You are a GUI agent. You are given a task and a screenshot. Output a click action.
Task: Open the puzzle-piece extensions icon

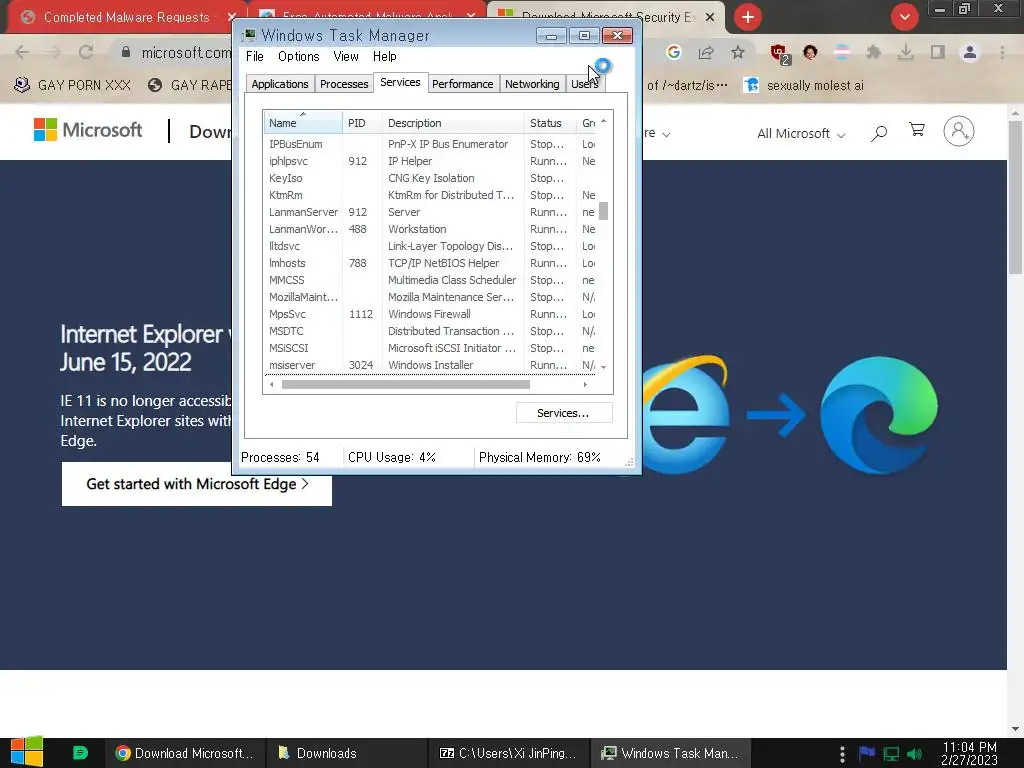(873, 52)
